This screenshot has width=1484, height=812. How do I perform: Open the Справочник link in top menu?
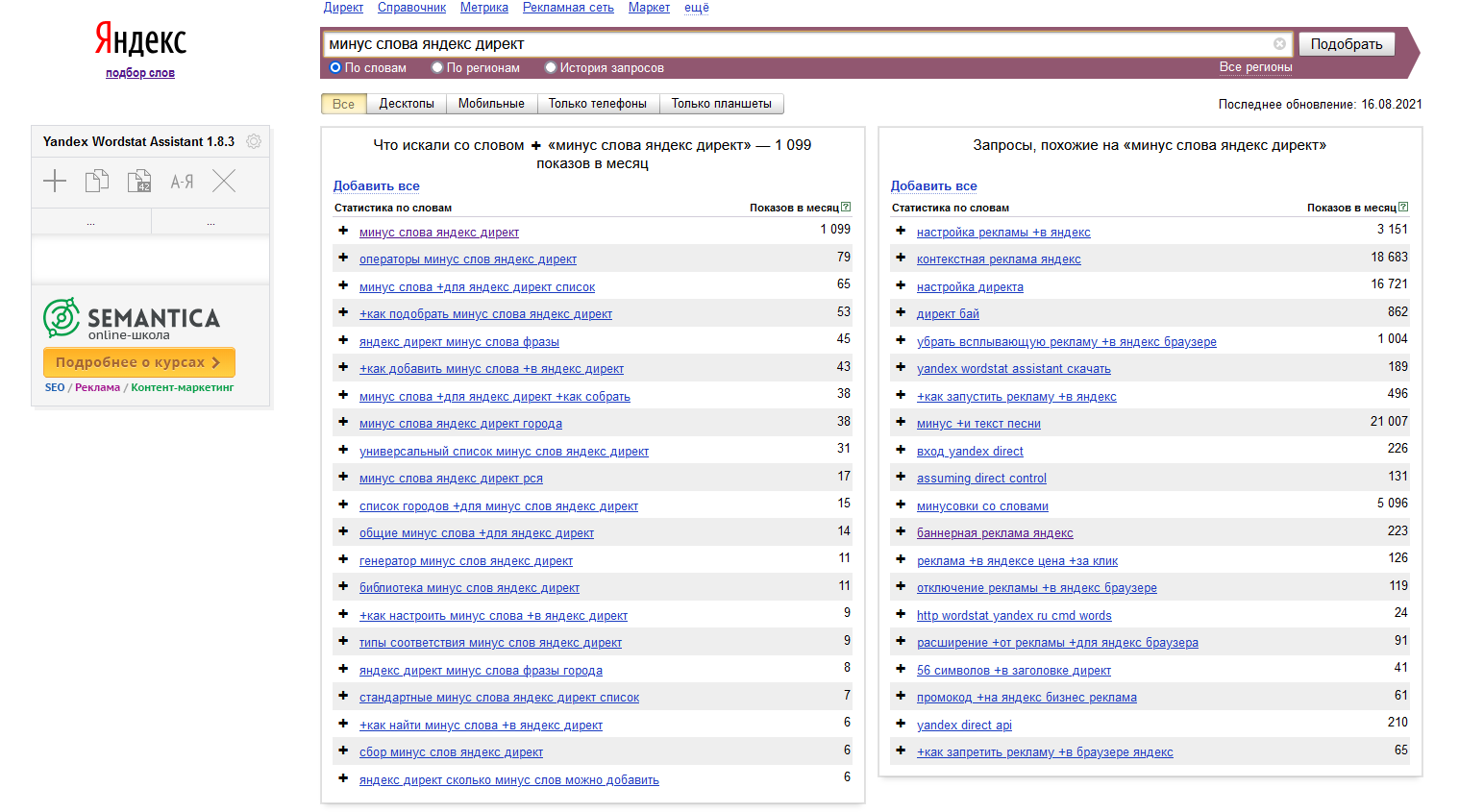click(411, 8)
